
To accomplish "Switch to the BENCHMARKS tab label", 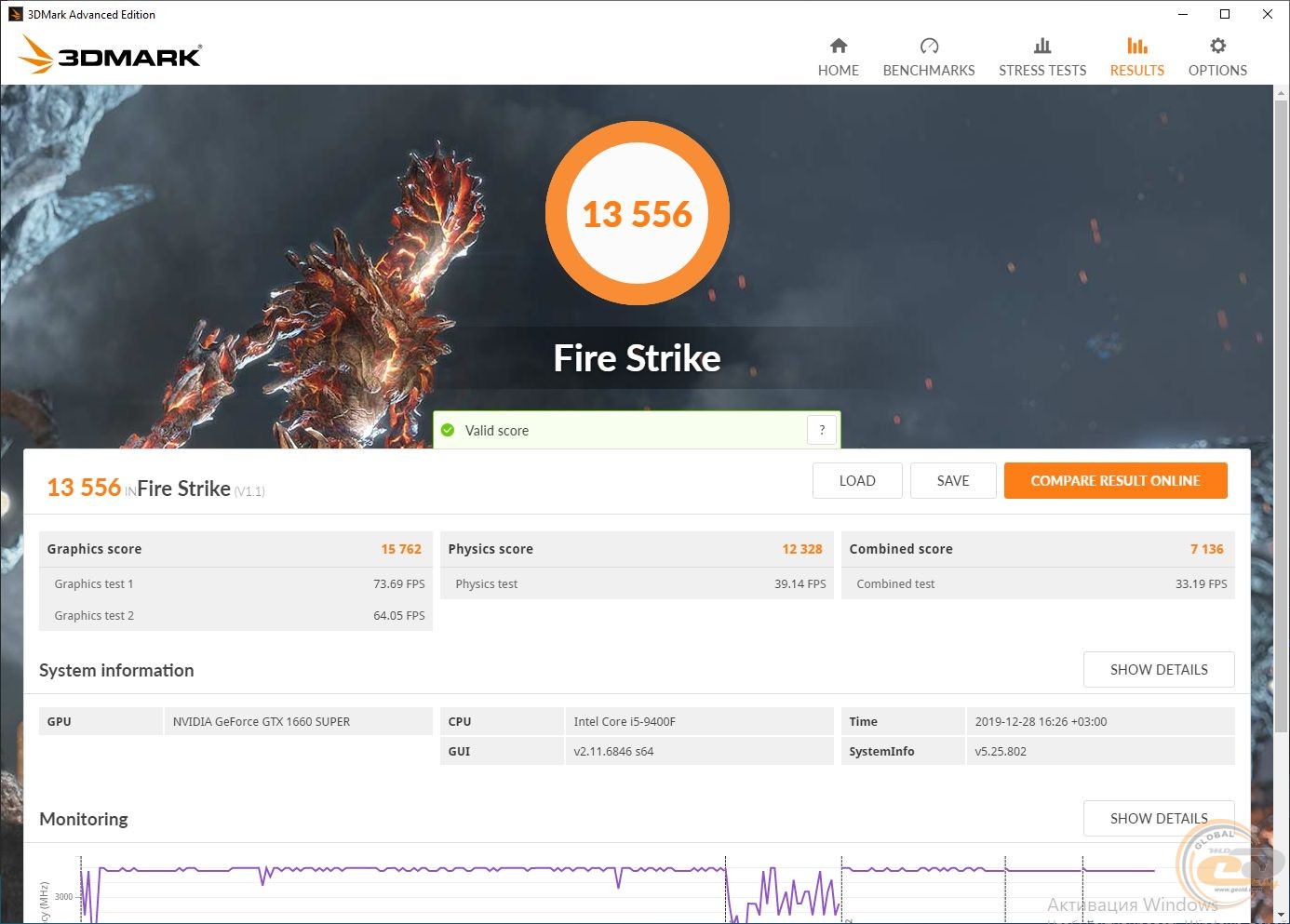I will 928,71.
